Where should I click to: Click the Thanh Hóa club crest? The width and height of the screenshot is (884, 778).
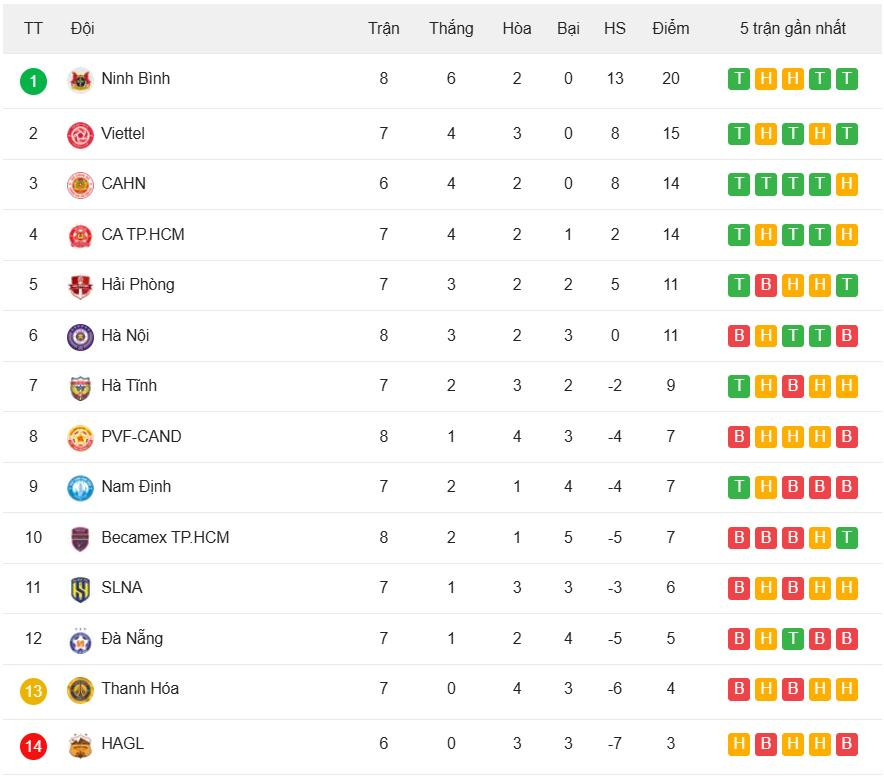click(80, 689)
